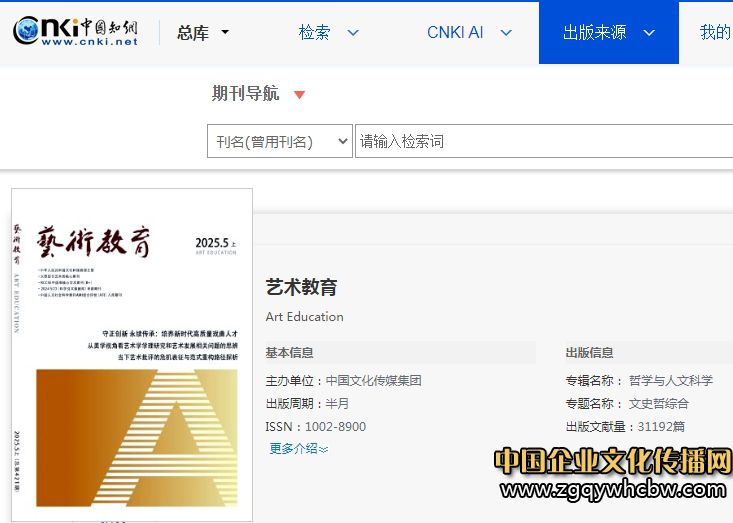Open the CNKI AI menu
The width and height of the screenshot is (733, 523).
455,33
